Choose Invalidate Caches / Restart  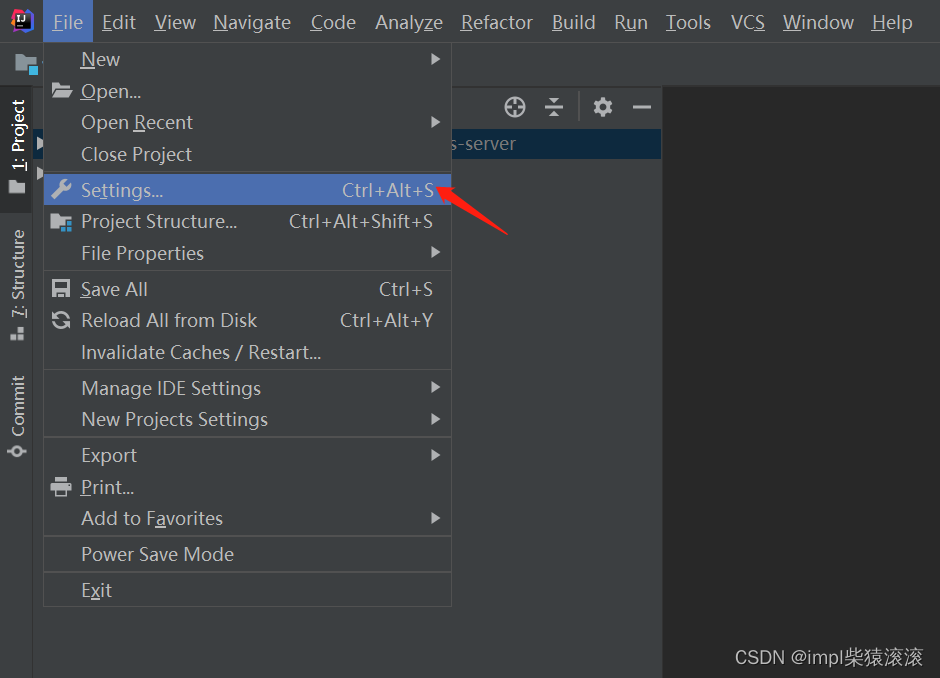tap(200, 352)
